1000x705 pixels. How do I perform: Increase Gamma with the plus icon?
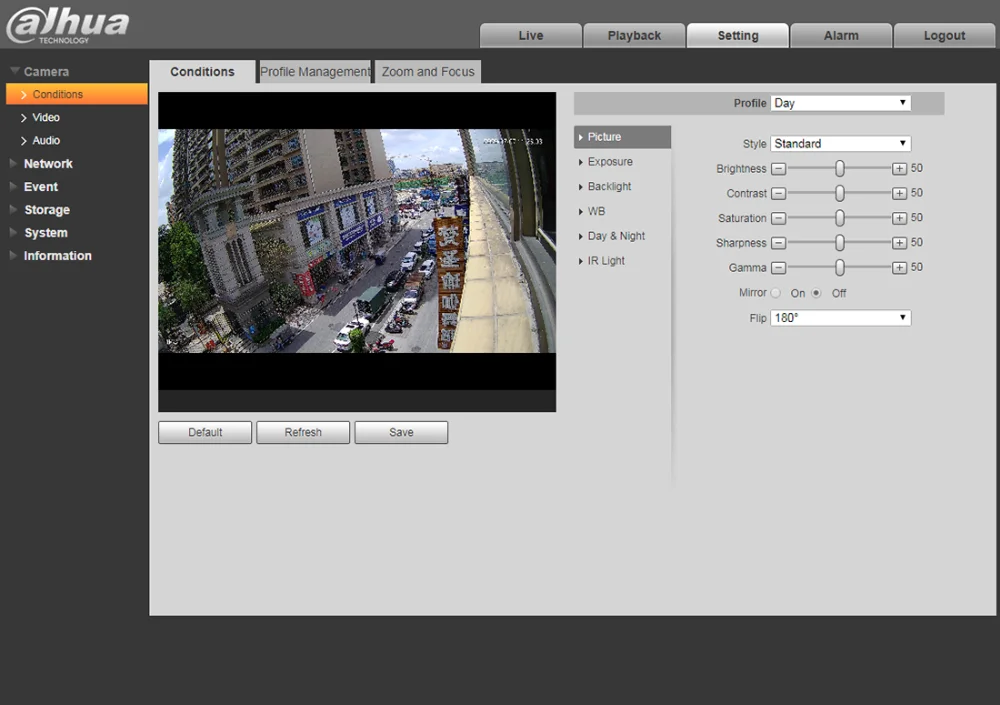(x=899, y=268)
